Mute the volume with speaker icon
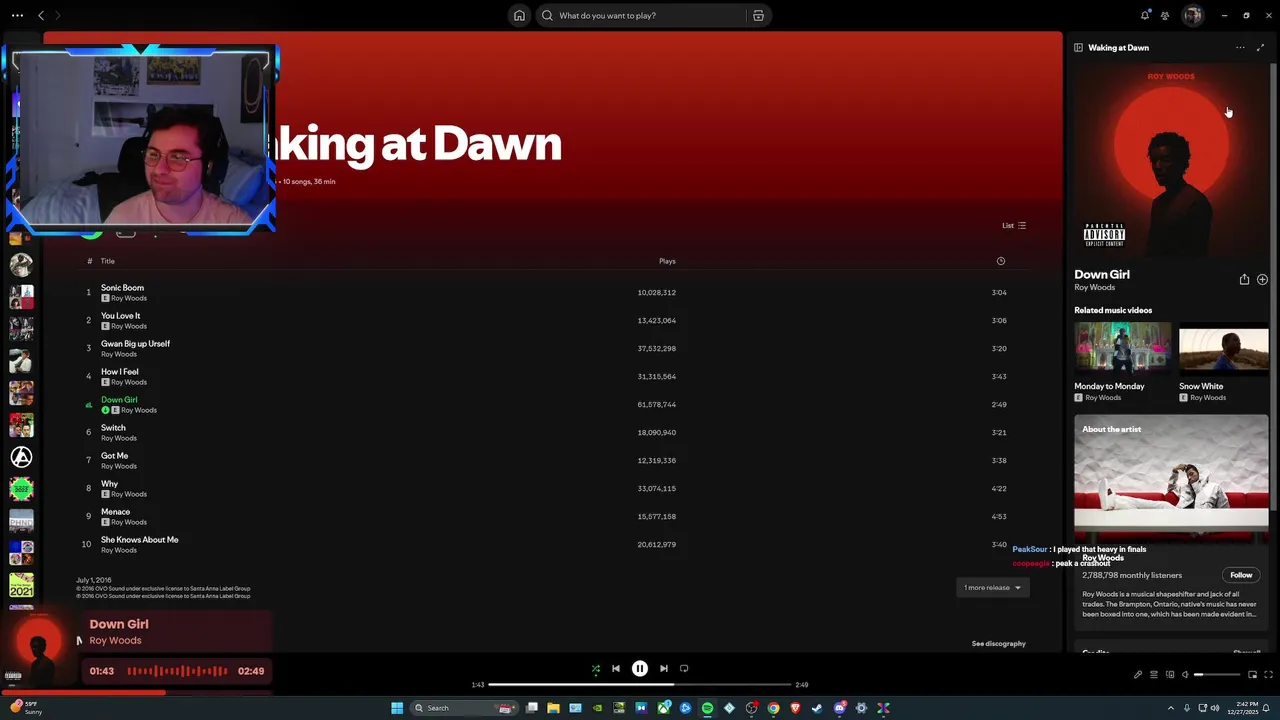The height and width of the screenshot is (720, 1280). (x=1185, y=675)
